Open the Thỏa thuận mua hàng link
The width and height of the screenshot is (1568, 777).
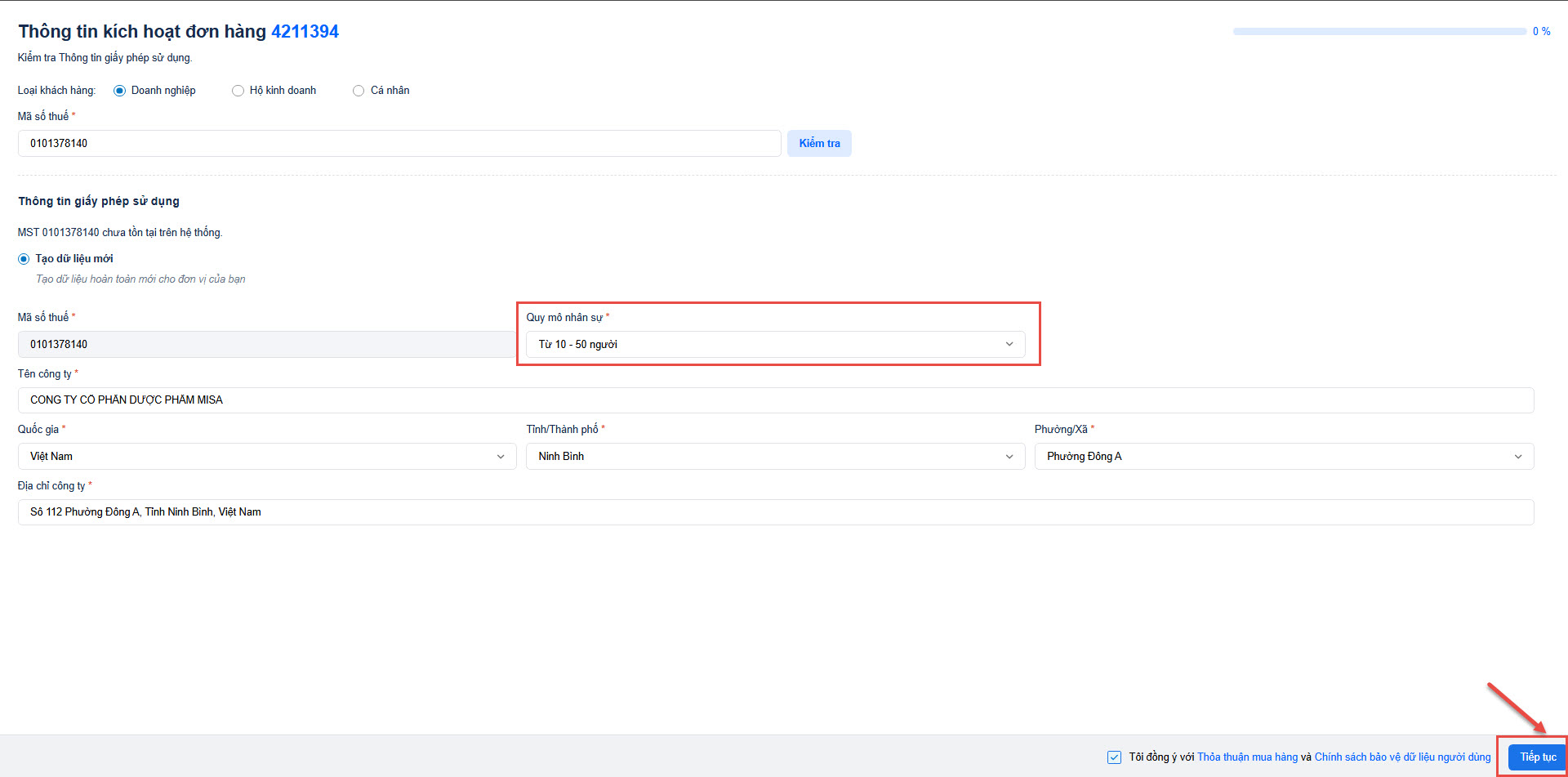point(1247,757)
